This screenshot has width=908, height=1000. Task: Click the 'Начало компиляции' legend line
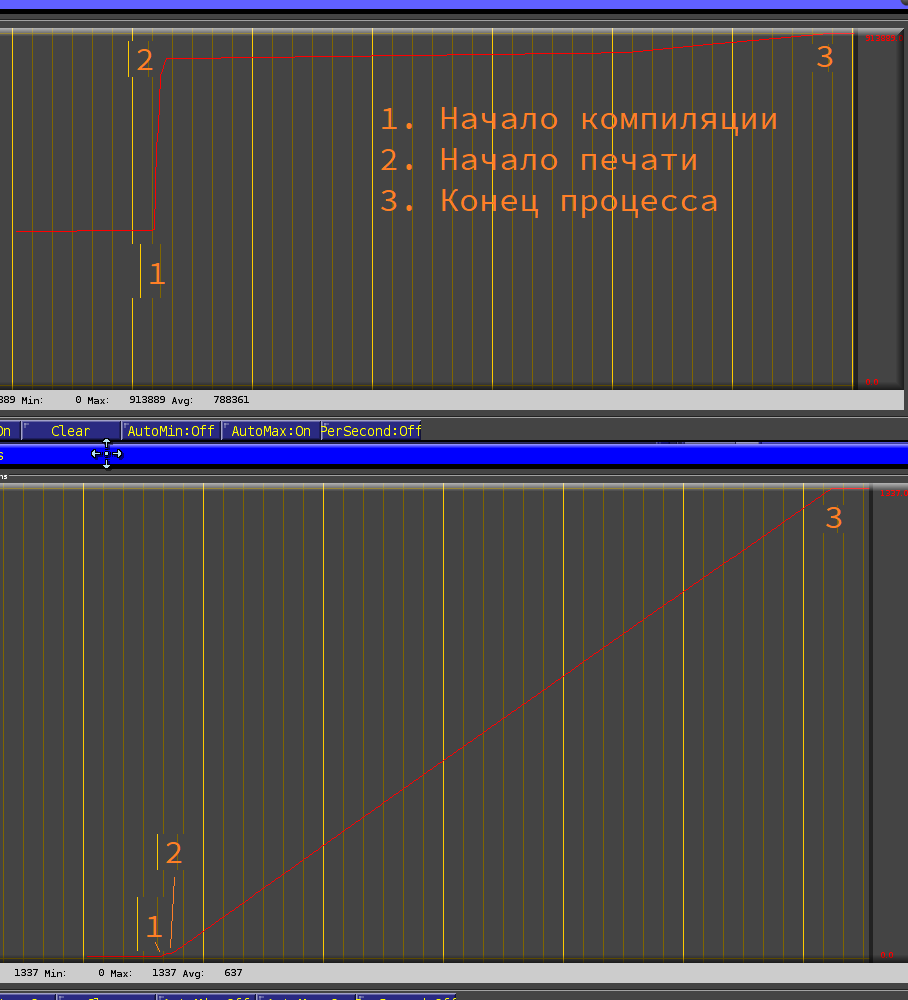pyautogui.click(x=578, y=119)
